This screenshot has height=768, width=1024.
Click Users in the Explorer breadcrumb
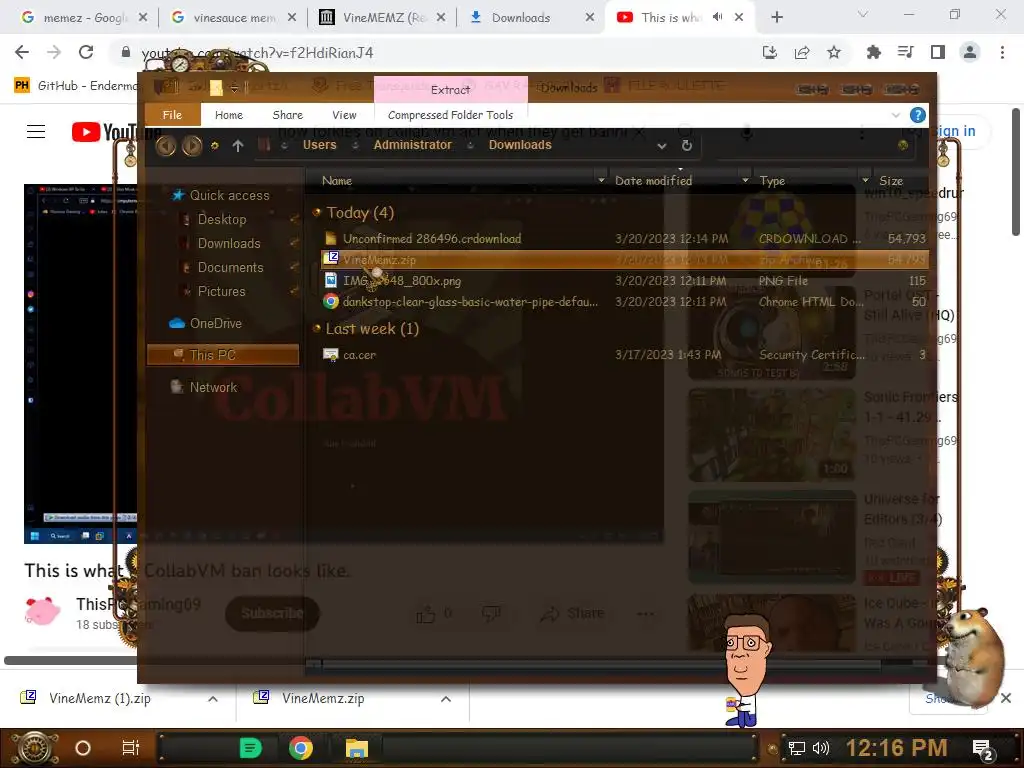319,145
